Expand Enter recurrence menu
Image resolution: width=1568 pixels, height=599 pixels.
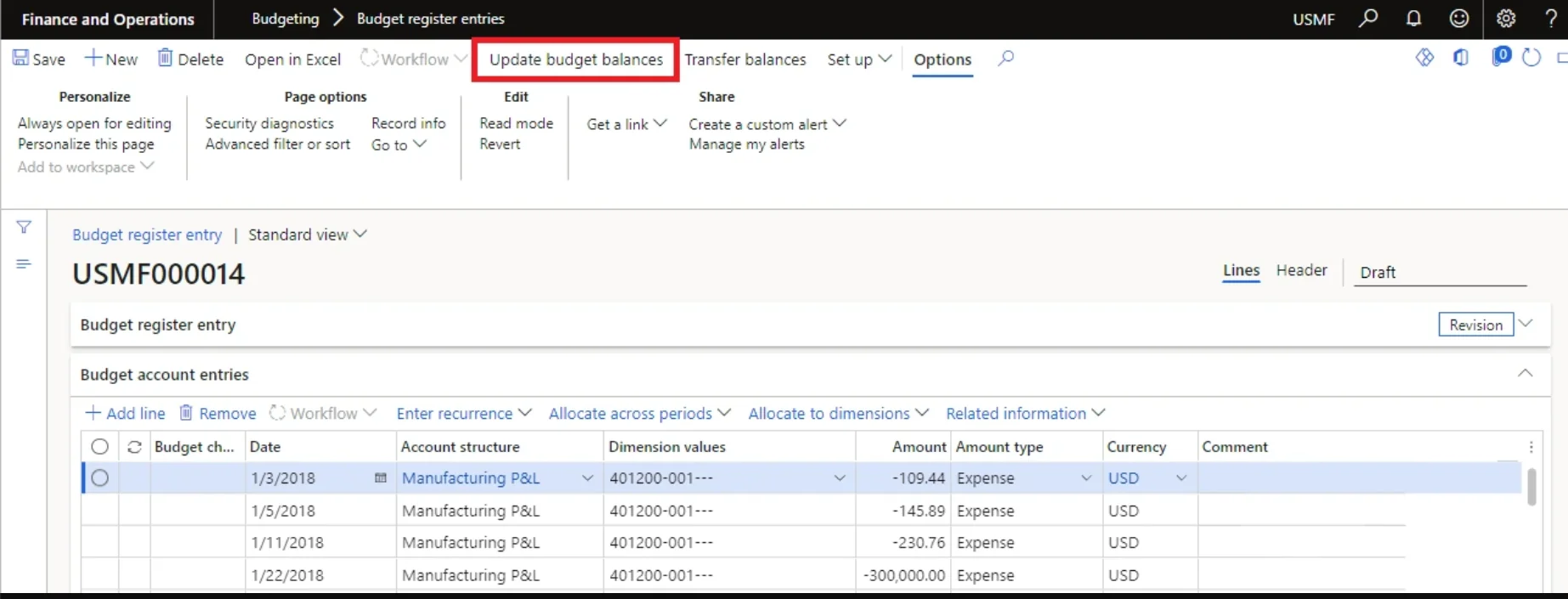[464, 414]
